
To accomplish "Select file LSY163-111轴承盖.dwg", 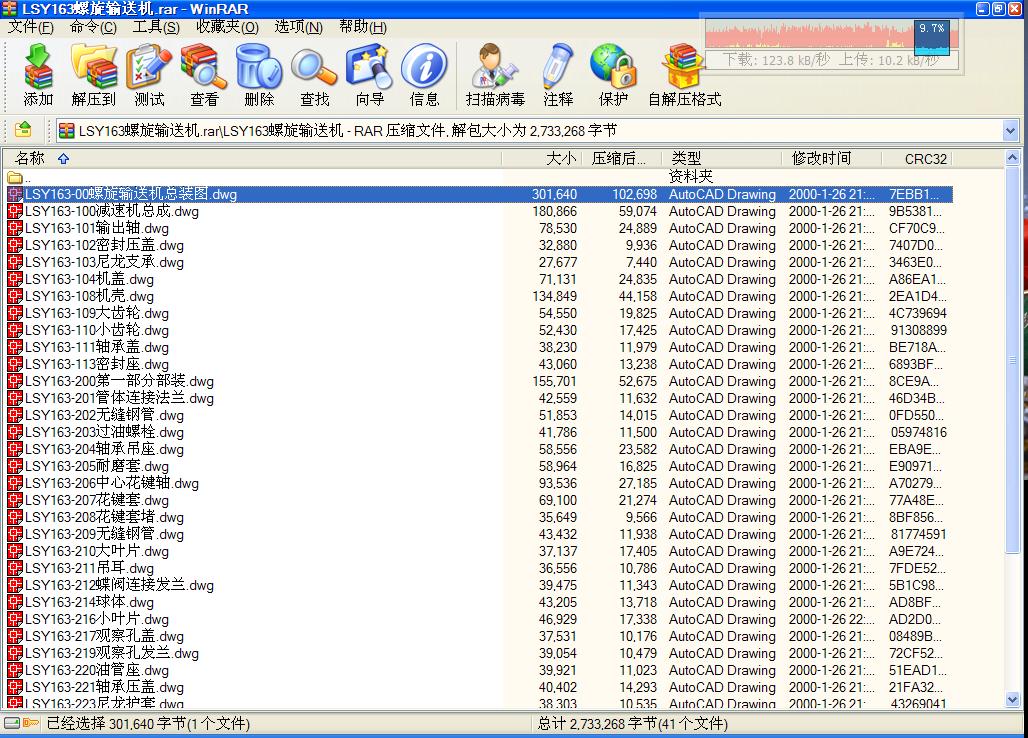I will pos(479,347).
